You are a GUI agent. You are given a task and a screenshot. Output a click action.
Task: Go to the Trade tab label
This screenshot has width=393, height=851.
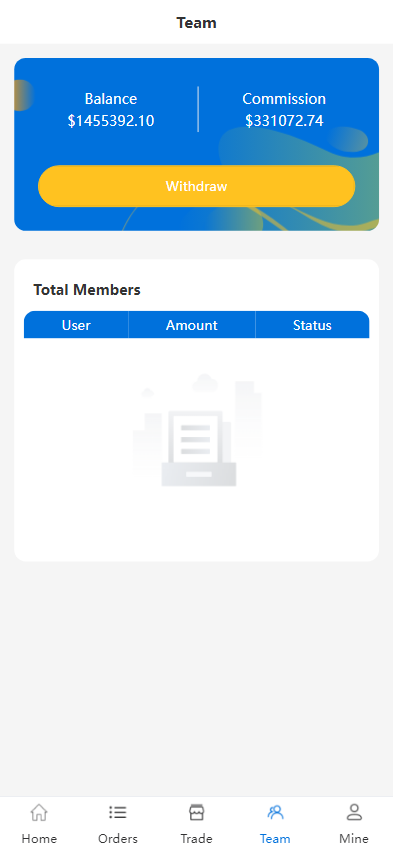click(x=196, y=839)
